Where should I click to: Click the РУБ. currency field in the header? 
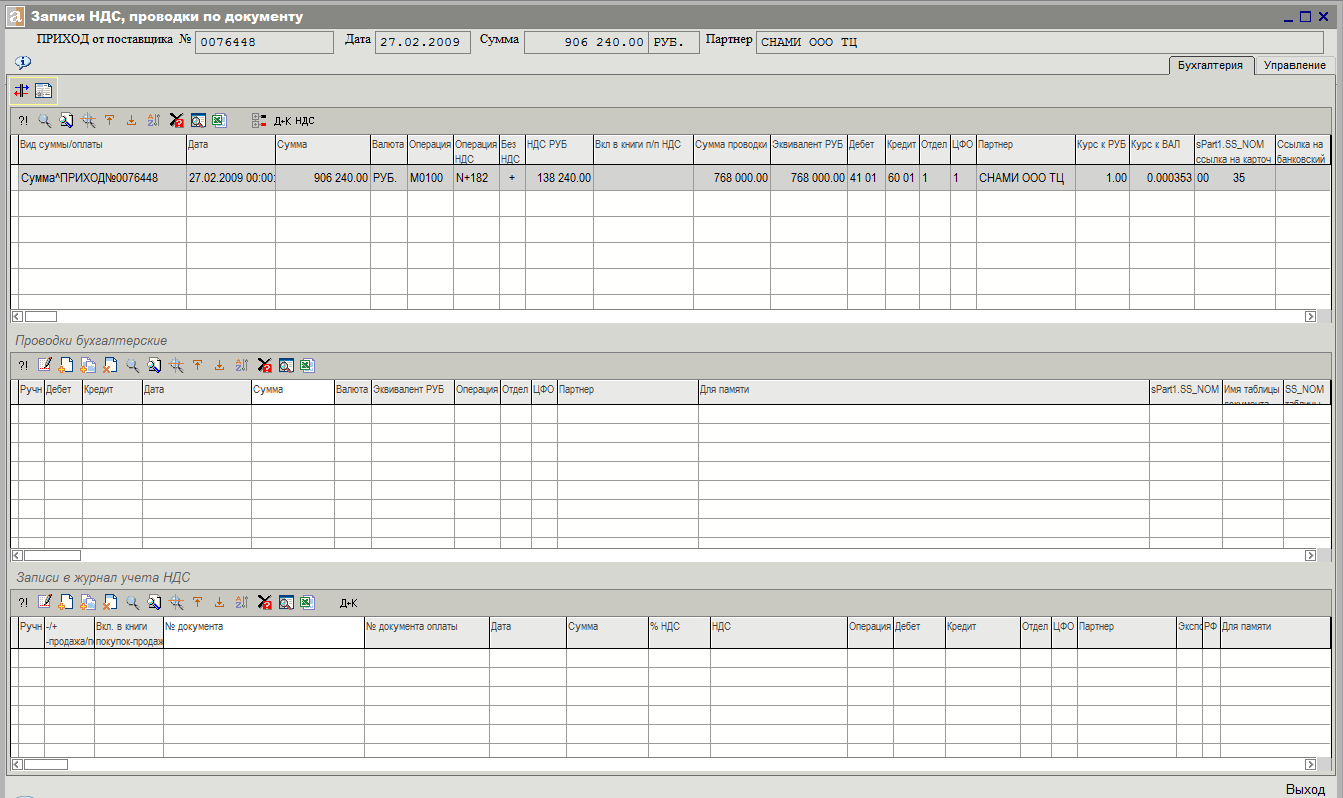point(674,42)
